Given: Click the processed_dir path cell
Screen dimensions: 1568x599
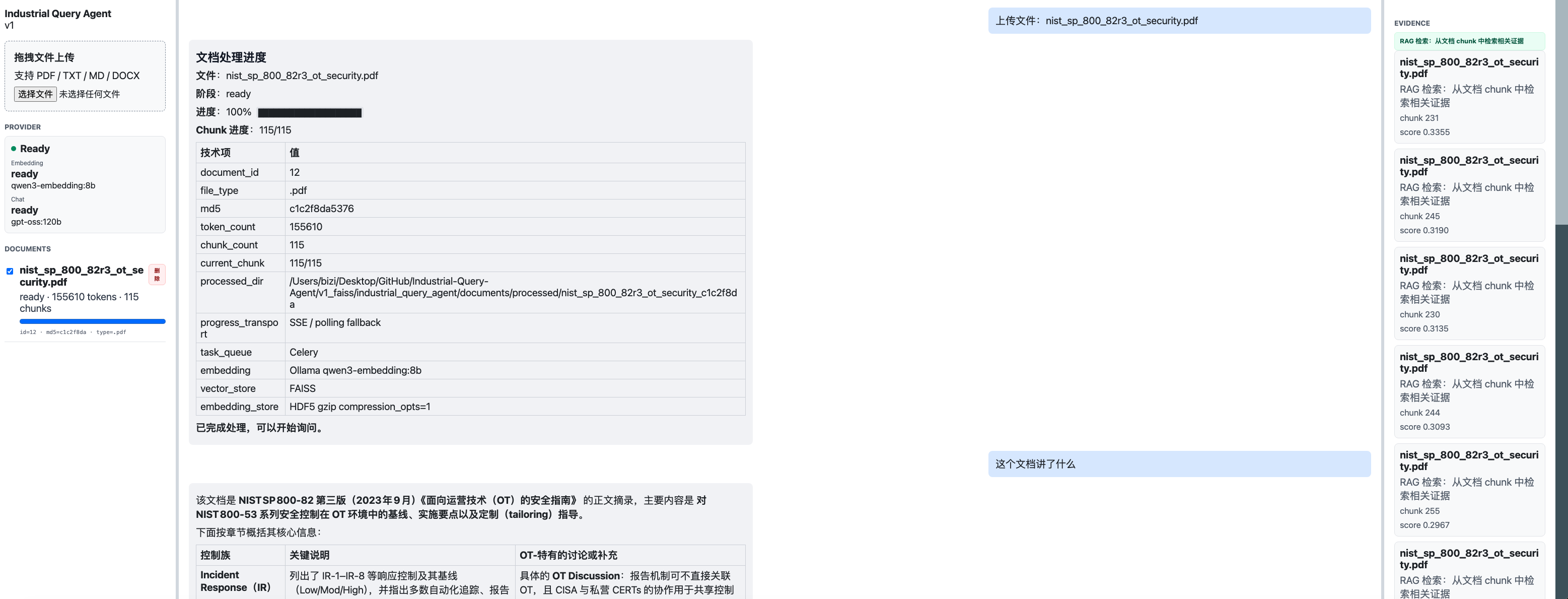Looking at the screenshot, I should (x=515, y=293).
